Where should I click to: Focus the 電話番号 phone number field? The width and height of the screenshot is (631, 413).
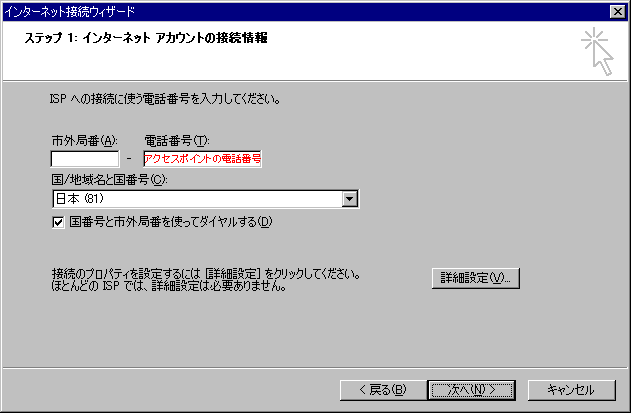coord(202,159)
